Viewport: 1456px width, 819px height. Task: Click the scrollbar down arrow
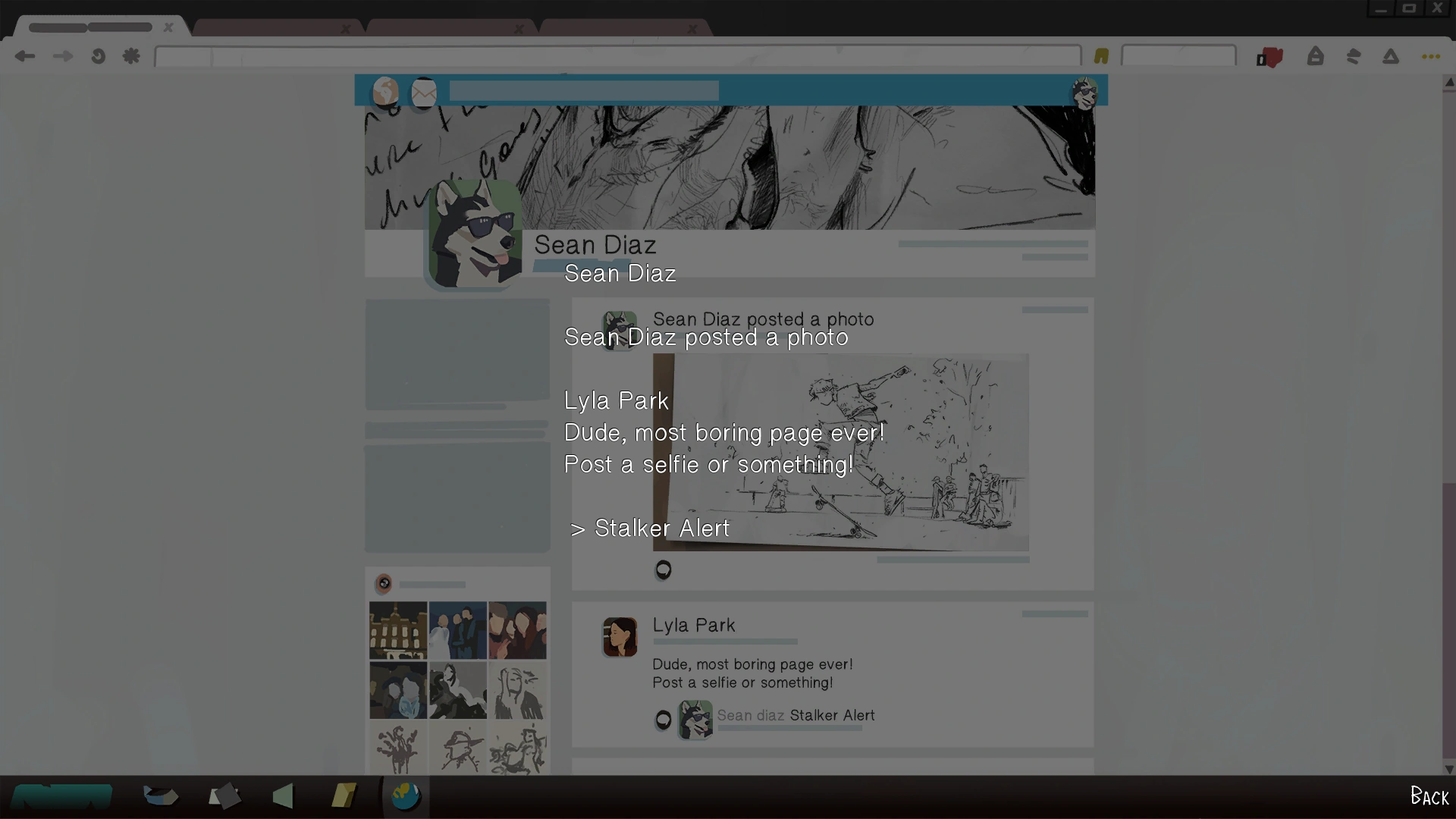[x=1448, y=769]
